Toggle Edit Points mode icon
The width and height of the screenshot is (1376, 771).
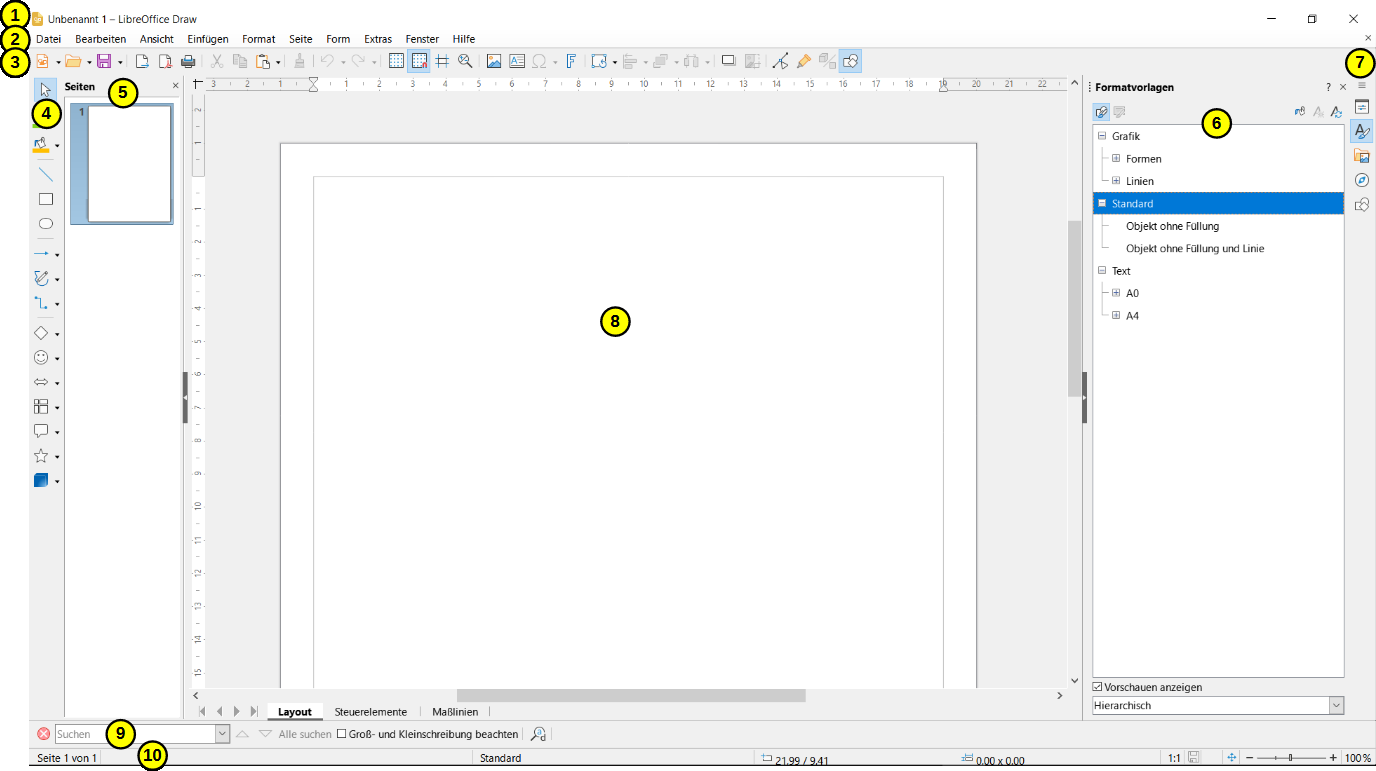781,61
